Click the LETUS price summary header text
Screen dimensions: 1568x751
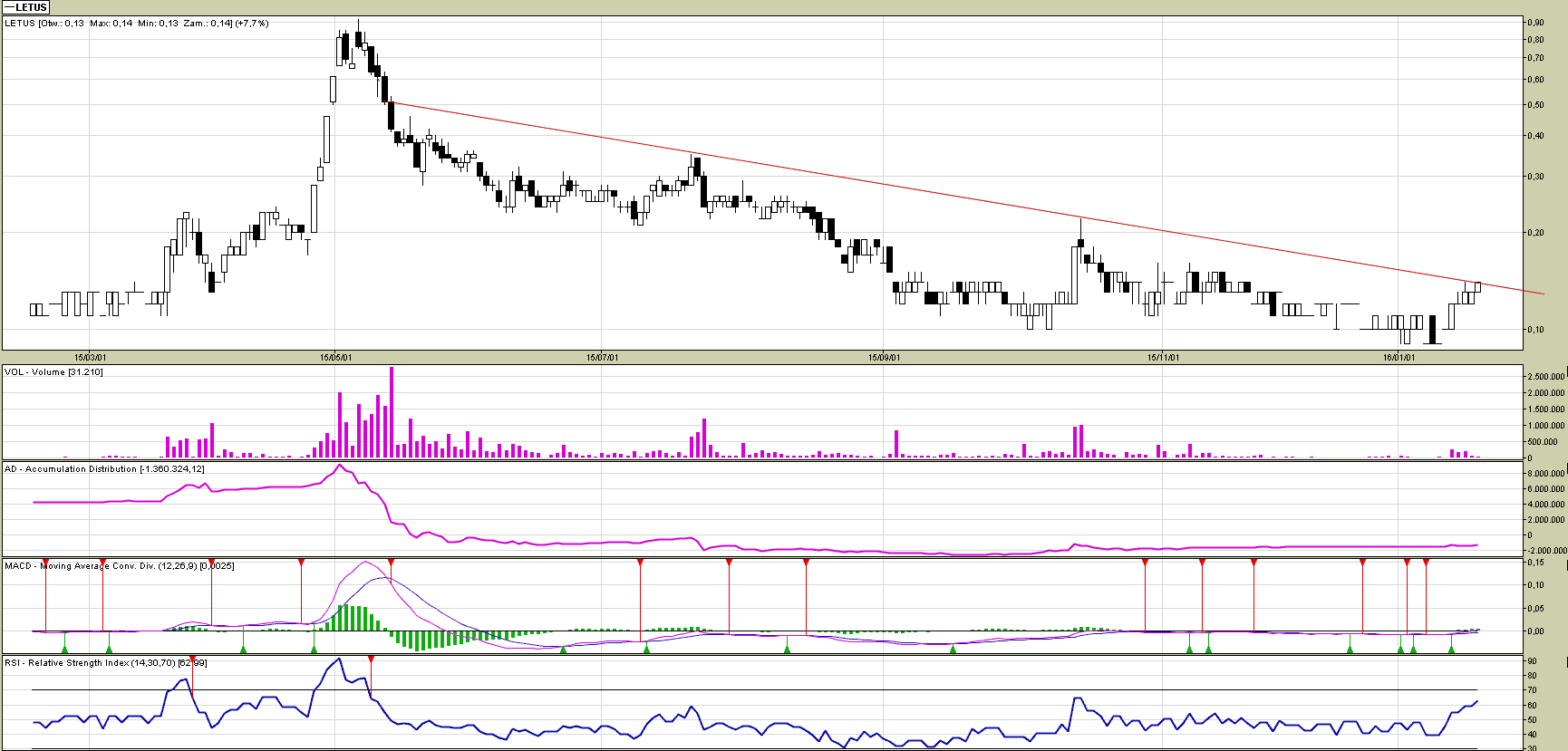(136, 24)
